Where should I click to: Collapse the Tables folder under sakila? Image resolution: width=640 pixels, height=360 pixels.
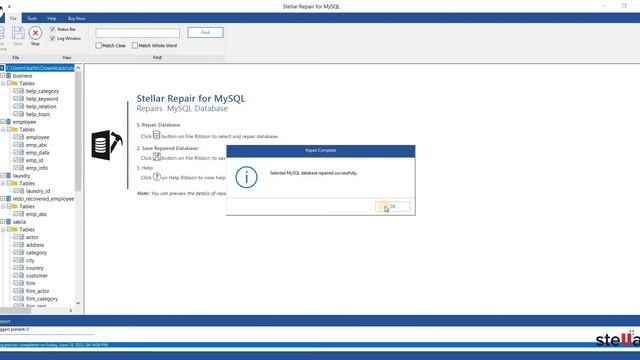pyautogui.click(x=3, y=230)
